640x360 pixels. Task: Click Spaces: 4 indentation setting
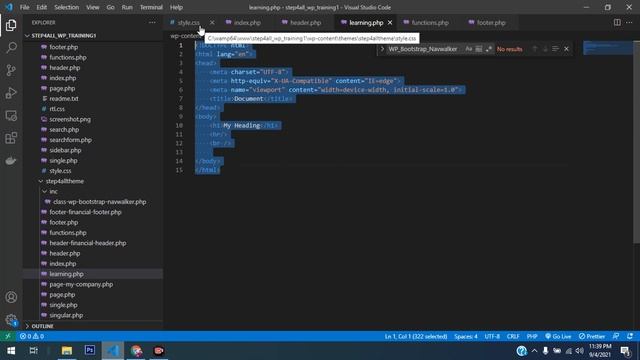point(466,336)
